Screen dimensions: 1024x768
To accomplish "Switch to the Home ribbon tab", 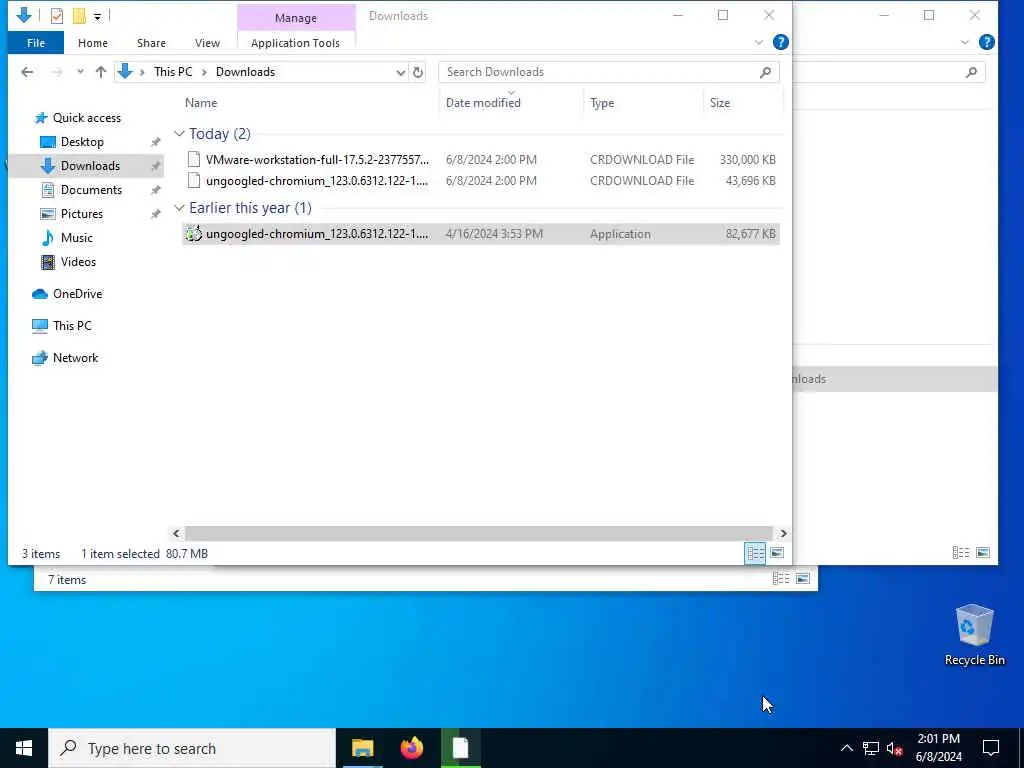I will coord(93,43).
